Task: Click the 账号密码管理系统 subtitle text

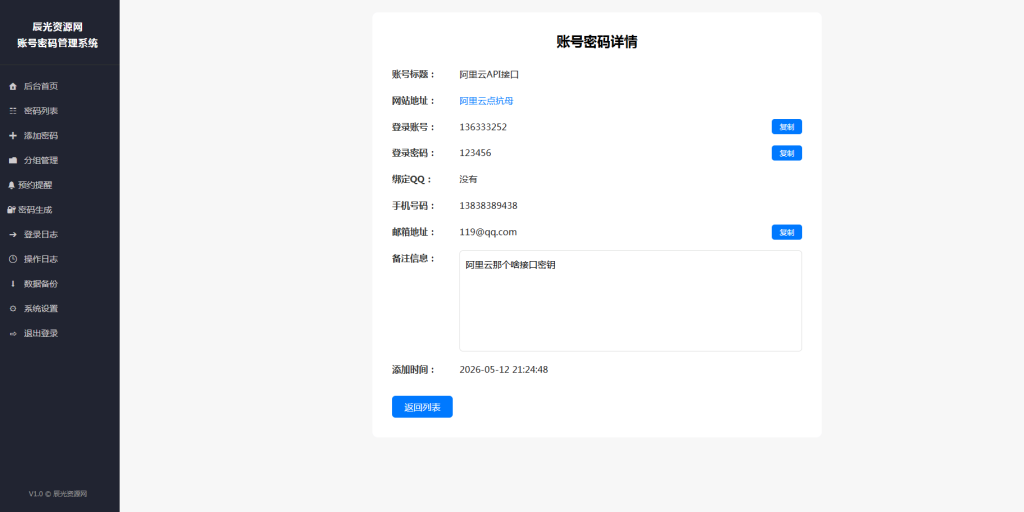Action: [57, 43]
